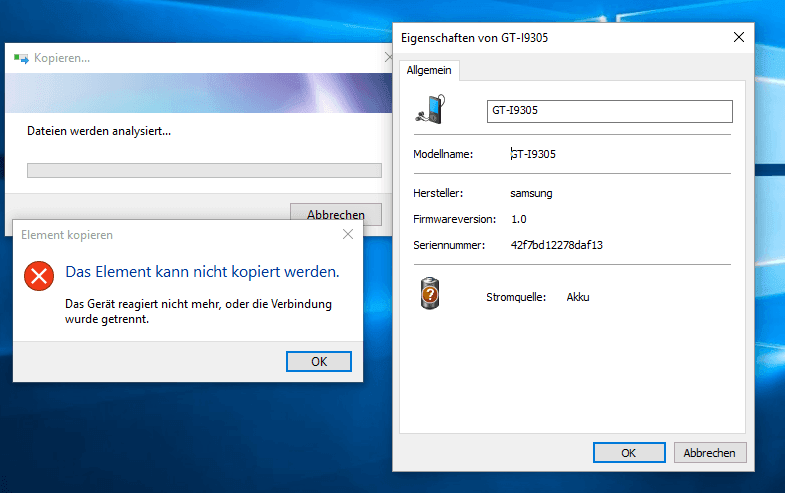Click the Firmwareversion label

click(455, 219)
